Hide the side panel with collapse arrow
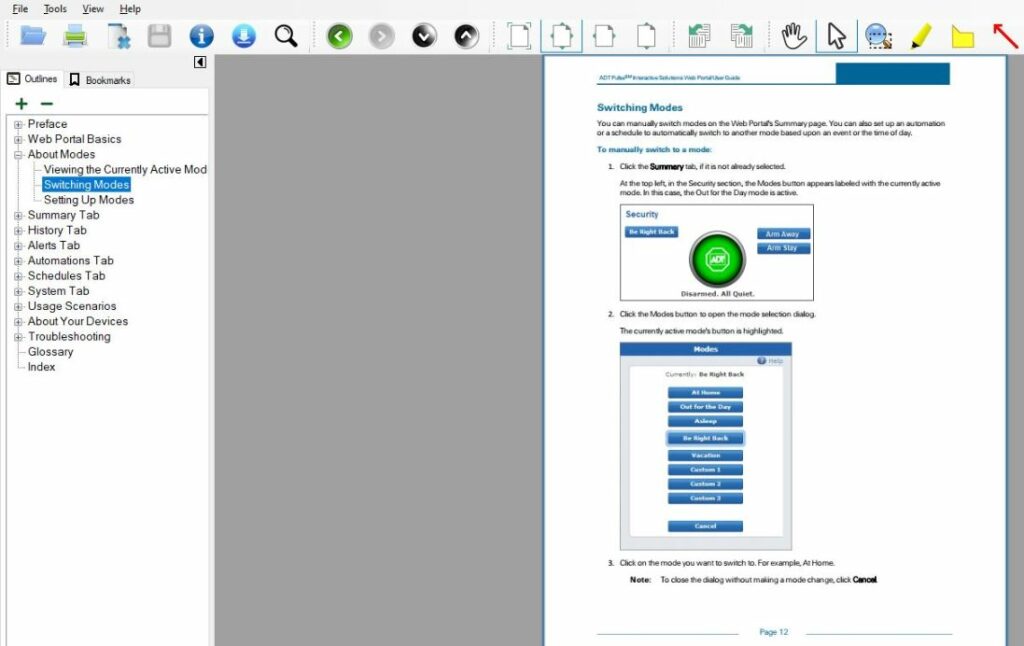The image size is (1024, 646). tap(200, 62)
